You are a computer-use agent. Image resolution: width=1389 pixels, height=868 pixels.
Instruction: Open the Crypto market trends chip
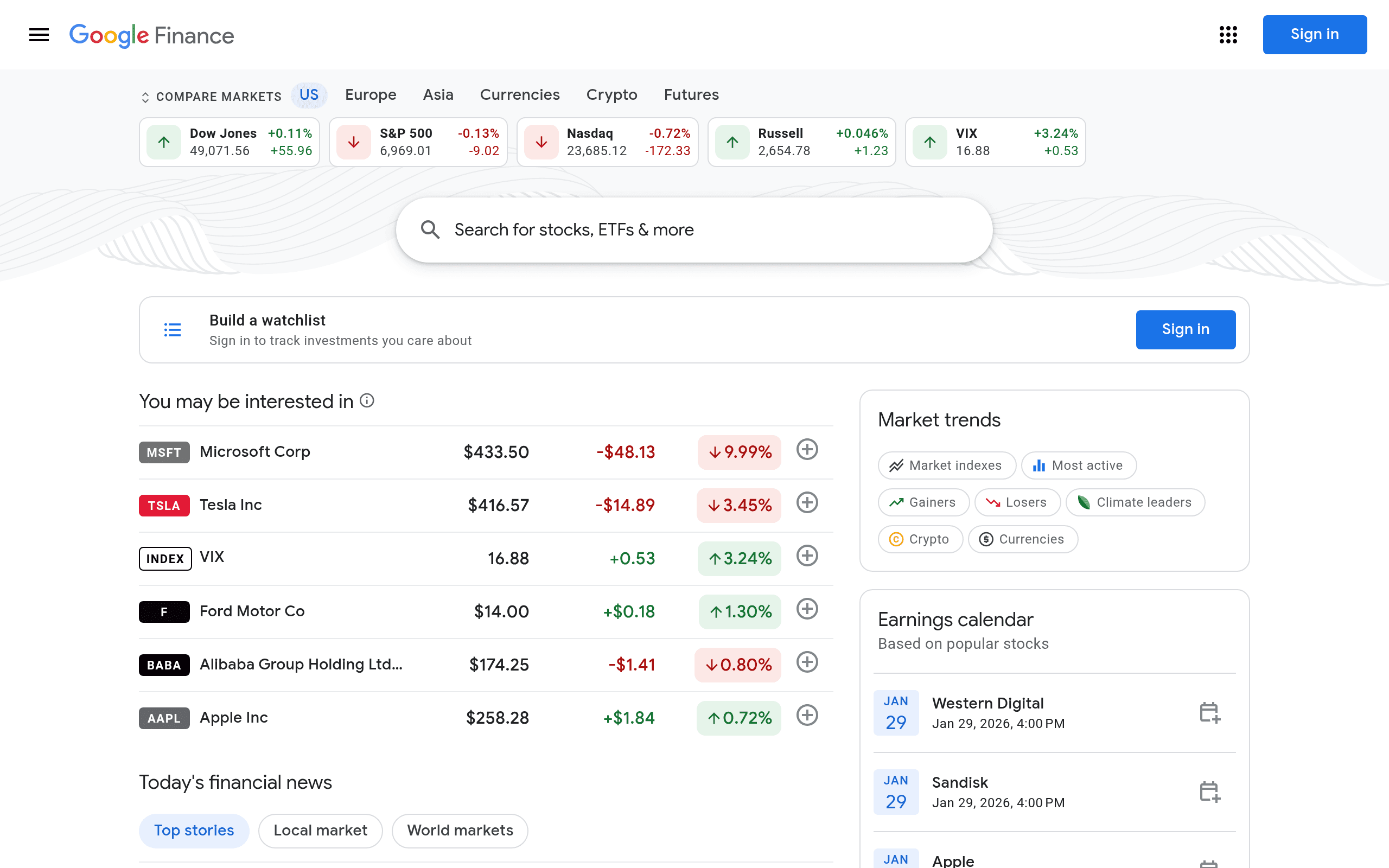[920, 539]
